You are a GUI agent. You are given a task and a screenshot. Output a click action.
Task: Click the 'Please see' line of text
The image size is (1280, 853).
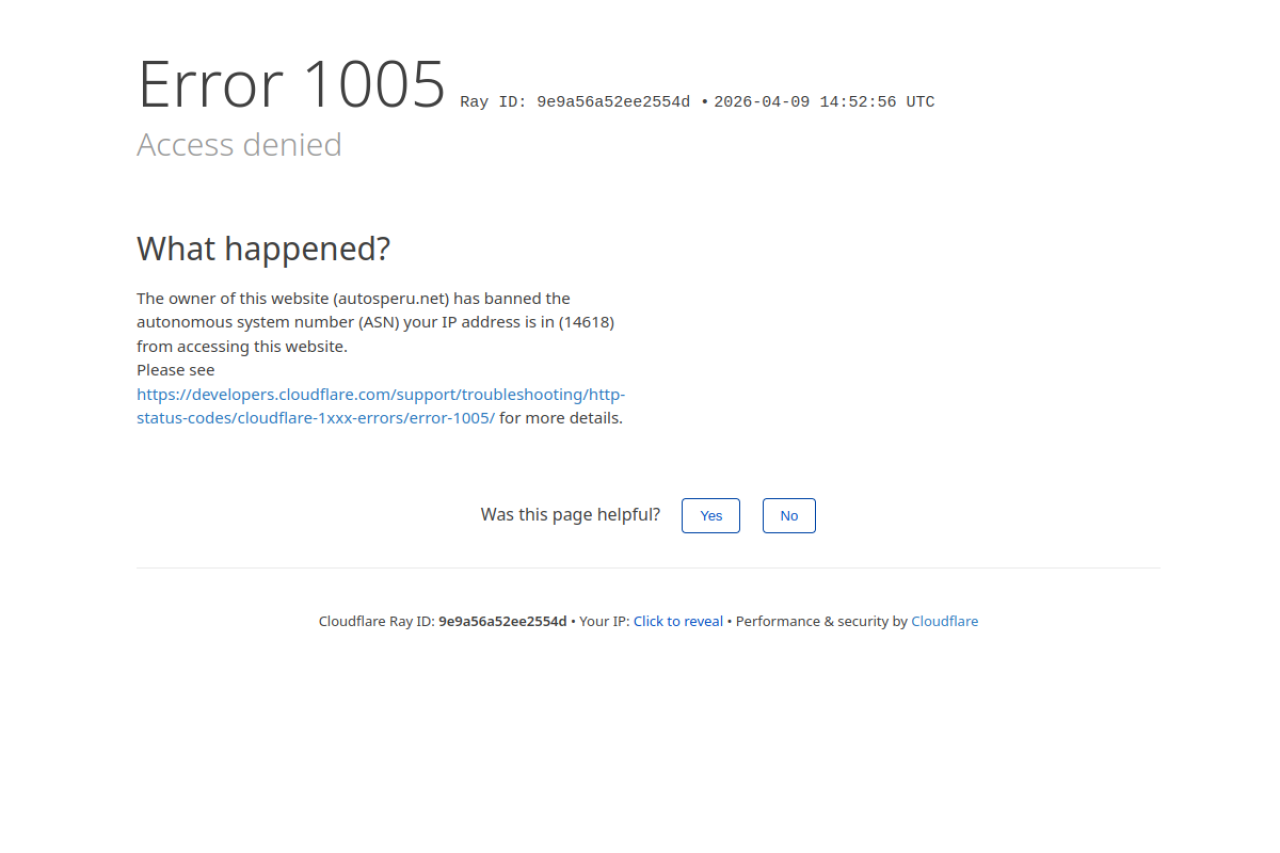(176, 370)
